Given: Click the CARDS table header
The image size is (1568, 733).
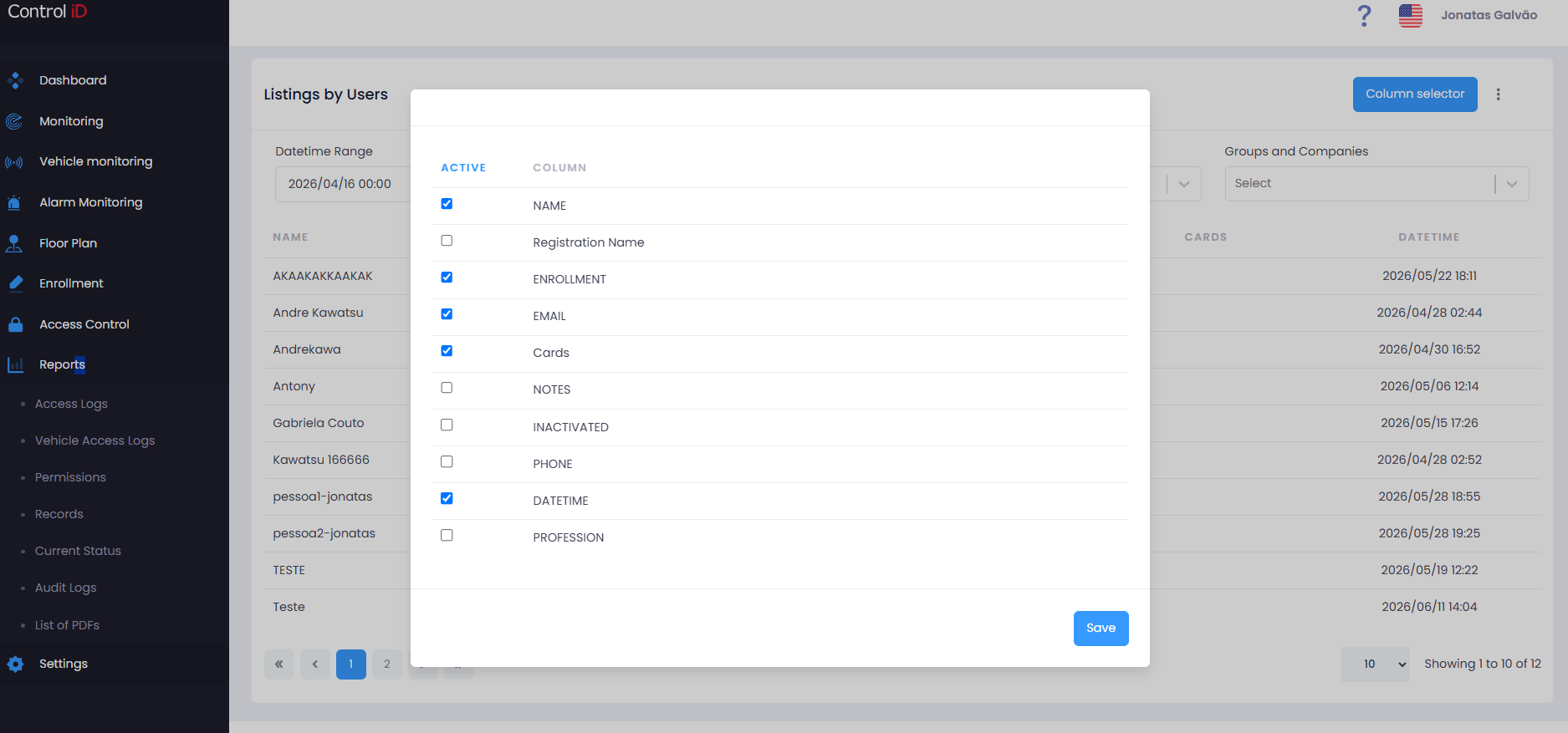Looking at the screenshot, I should coord(1205,237).
